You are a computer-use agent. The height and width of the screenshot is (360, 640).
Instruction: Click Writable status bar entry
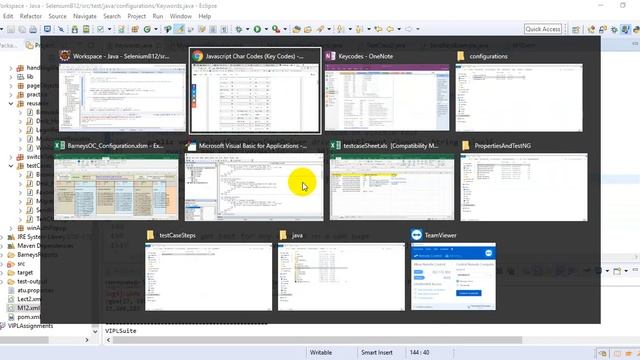click(x=321, y=353)
